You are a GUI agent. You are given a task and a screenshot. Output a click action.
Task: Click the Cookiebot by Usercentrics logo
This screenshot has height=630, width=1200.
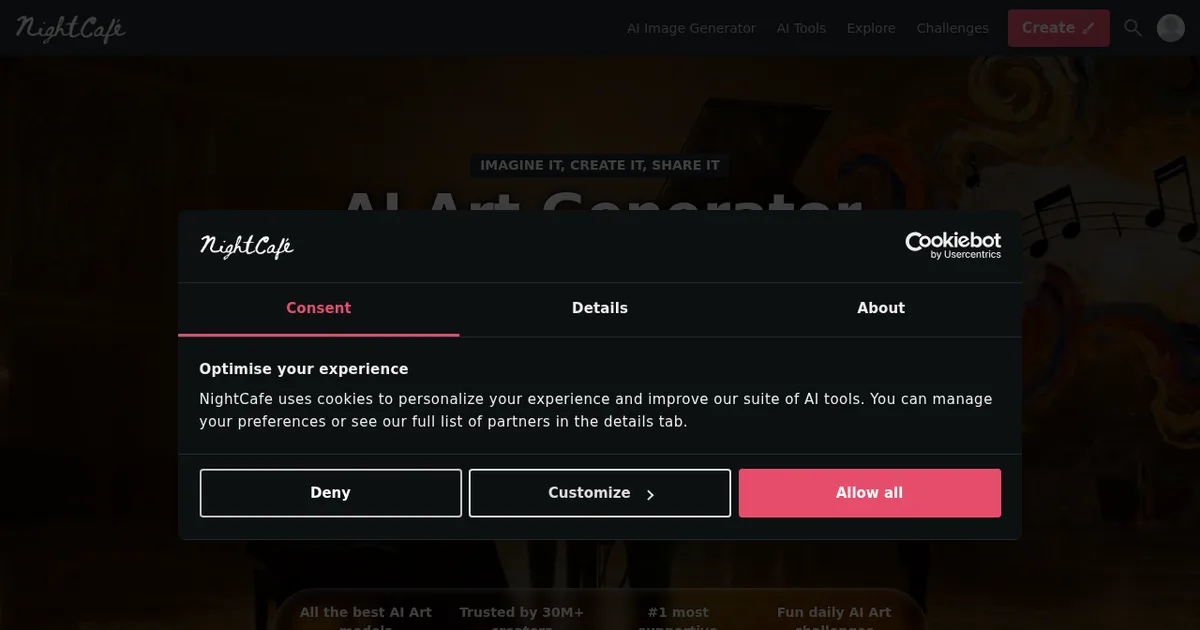[x=953, y=245]
